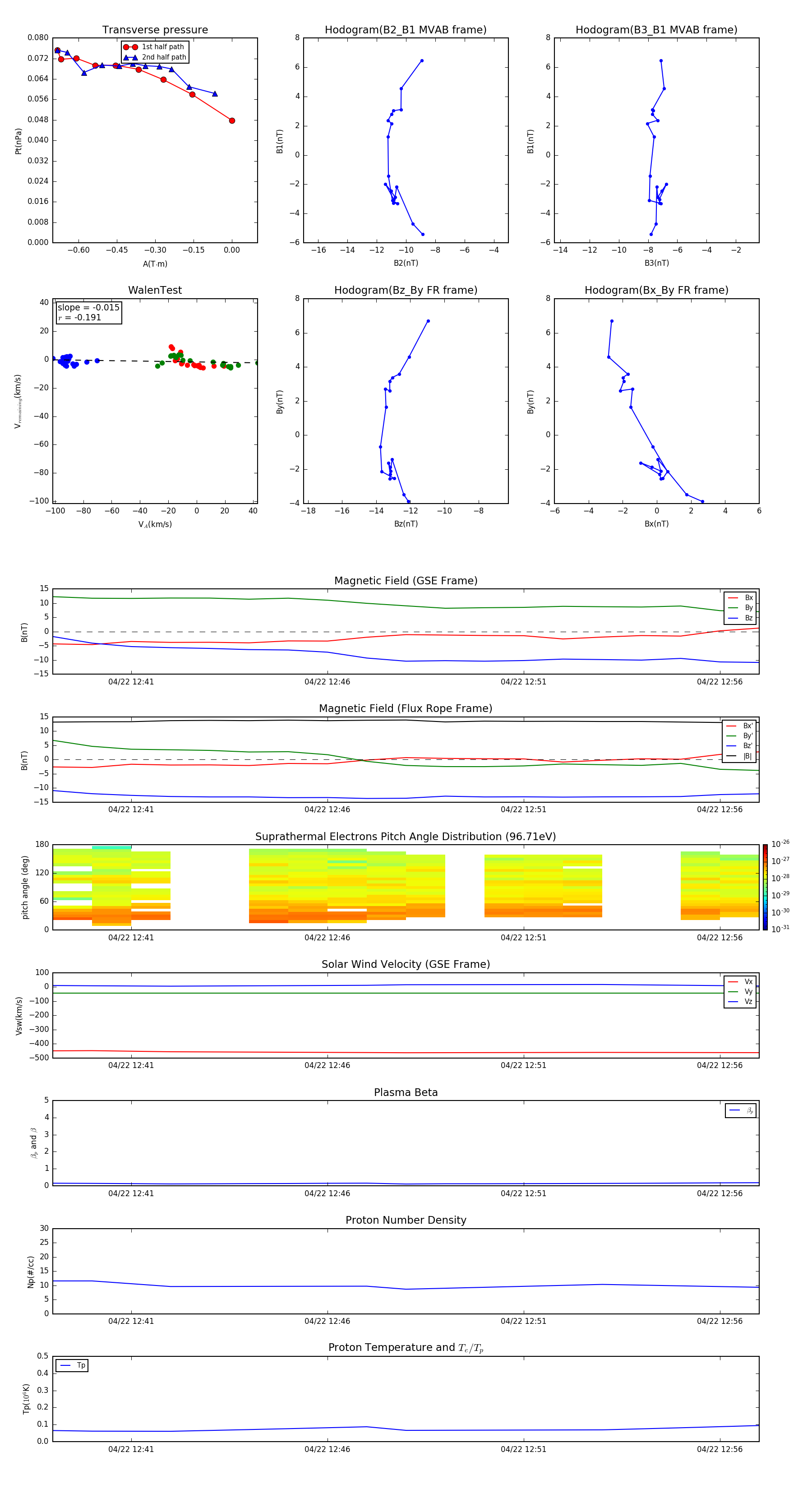The height and width of the screenshot is (1489, 812).
Task: Click the "Plasma Beta" plot title
Action: (406, 1092)
